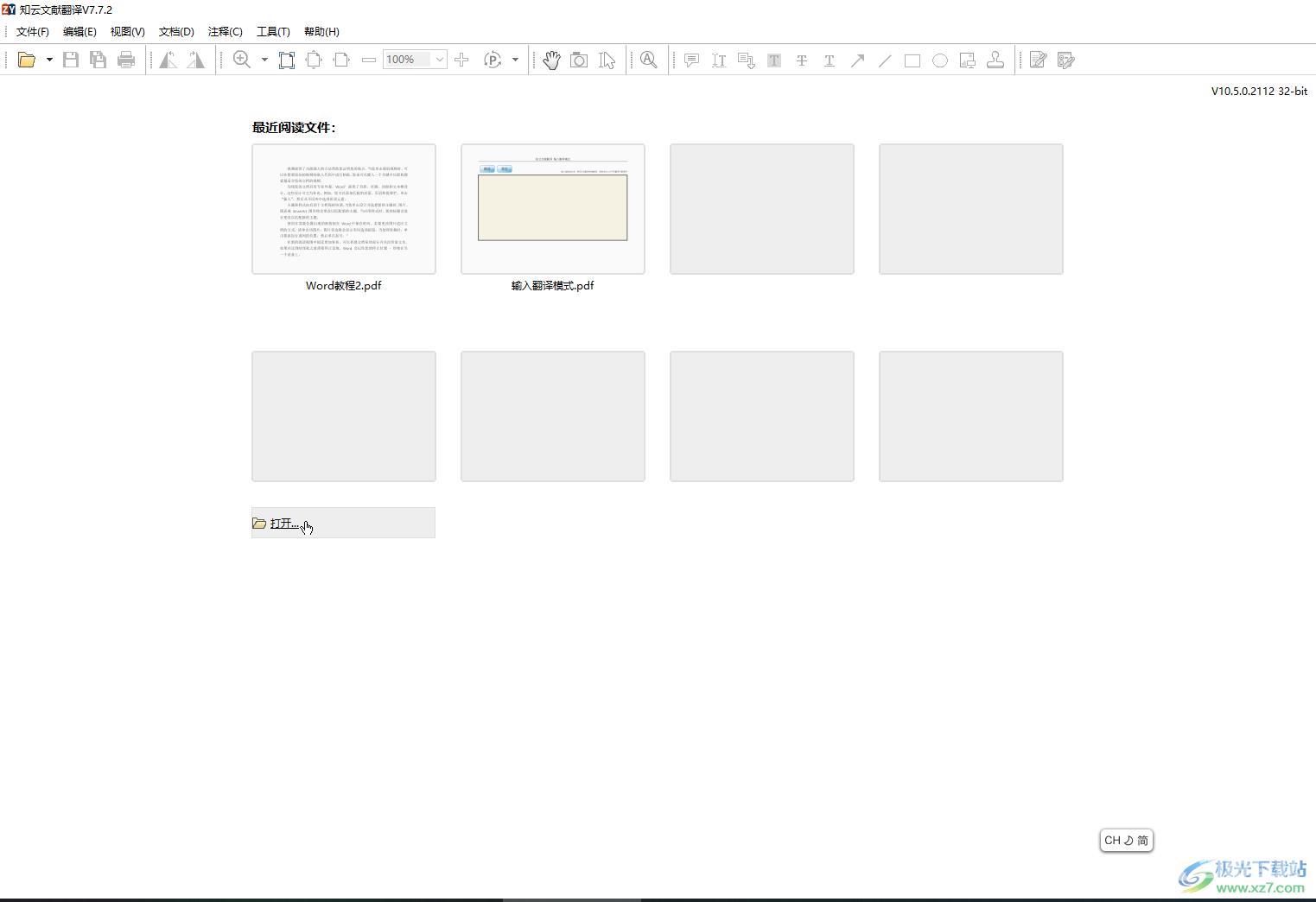Screen dimensions: 1316x902
Task: Rotate page clockwise icon
Action: (x=196, y=60)
